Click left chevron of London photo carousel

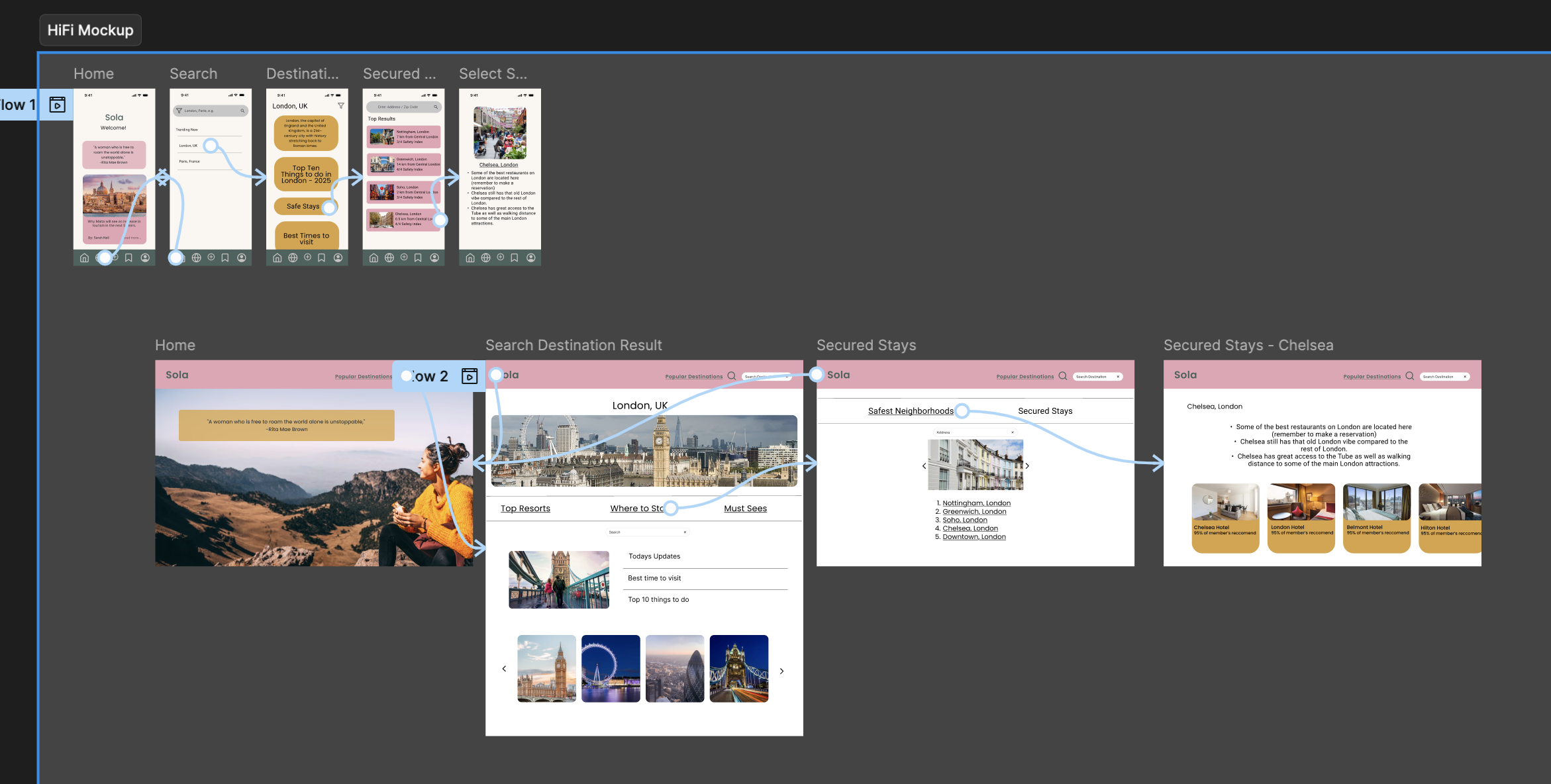pos(504,669)
